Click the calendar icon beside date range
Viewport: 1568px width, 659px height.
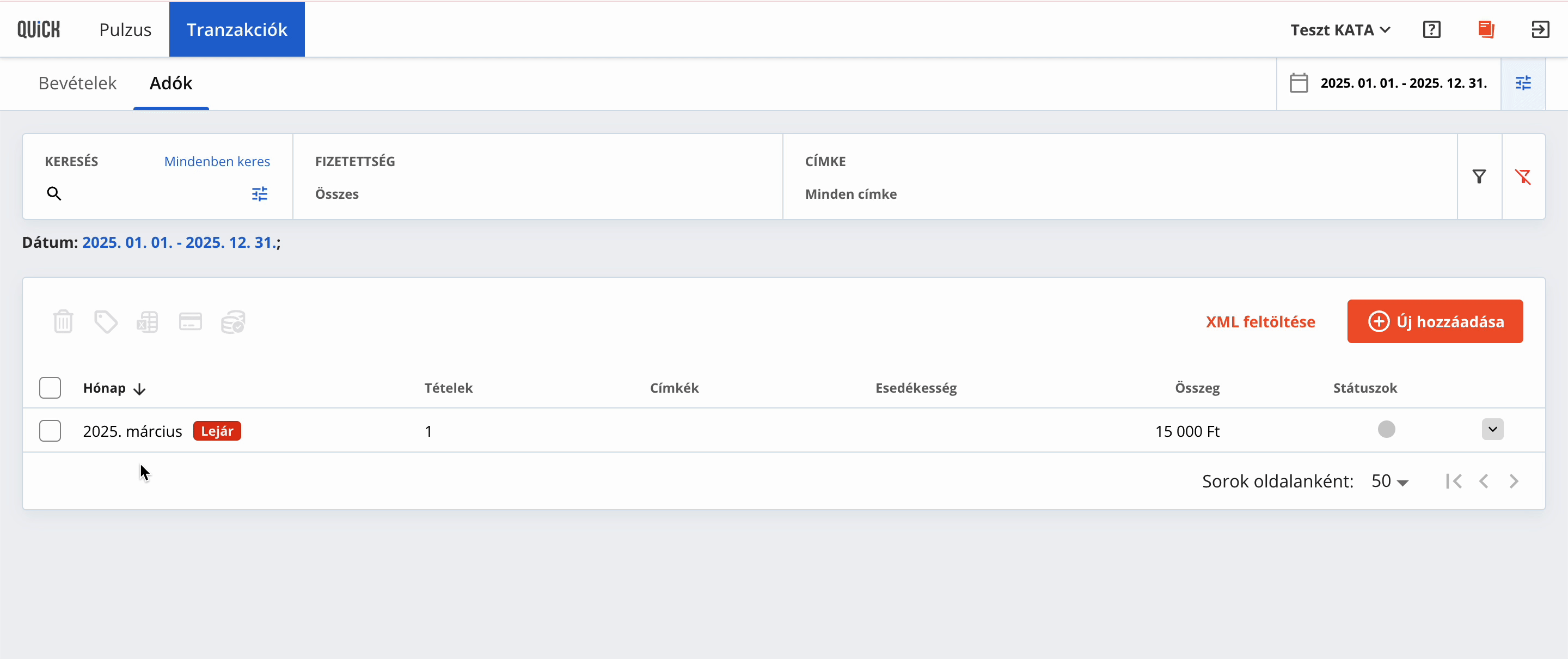(x=1299, y=83)
